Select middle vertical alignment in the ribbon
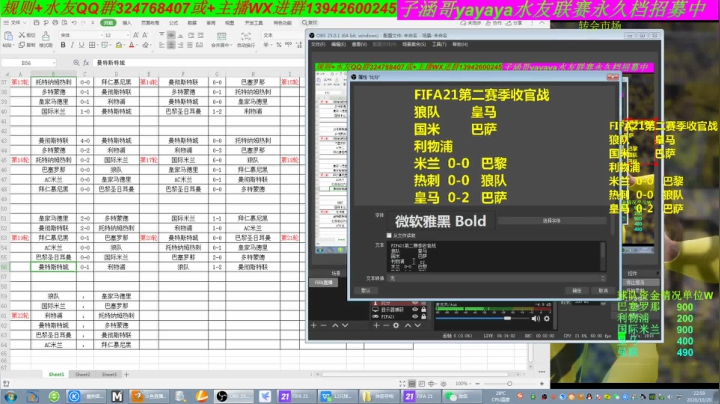The image size is (720, 404). click(x=171, y=35)
